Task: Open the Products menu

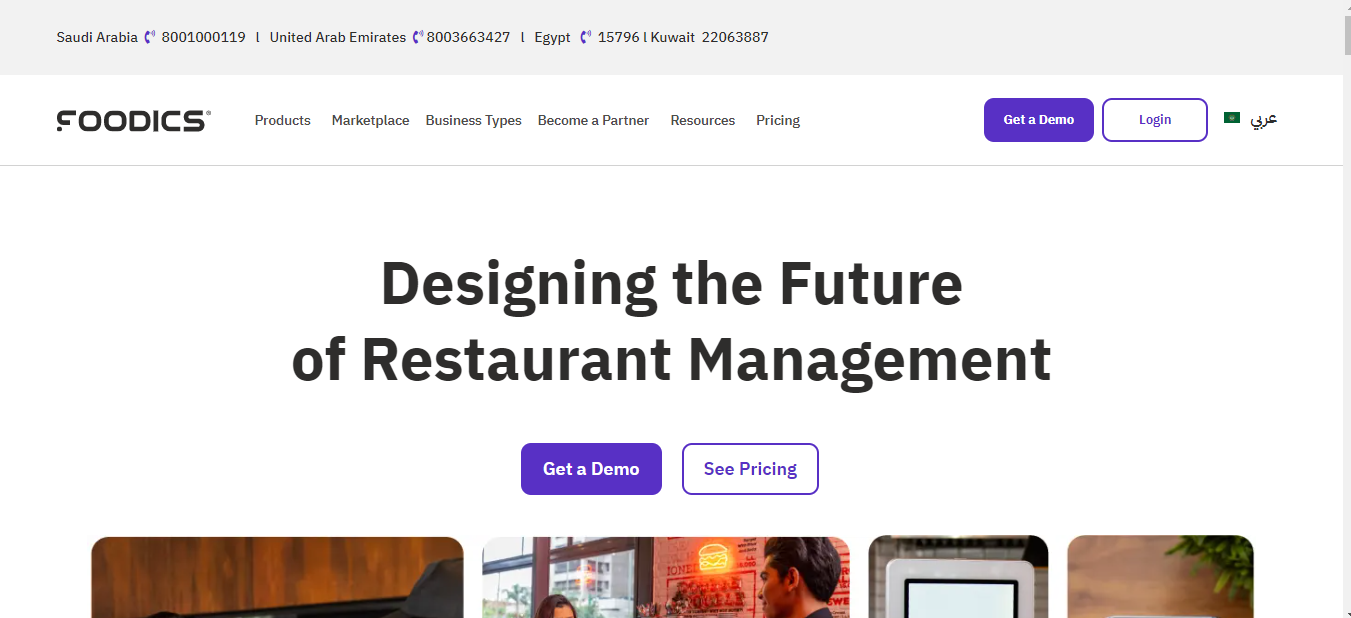Action: tap(283, 120)
